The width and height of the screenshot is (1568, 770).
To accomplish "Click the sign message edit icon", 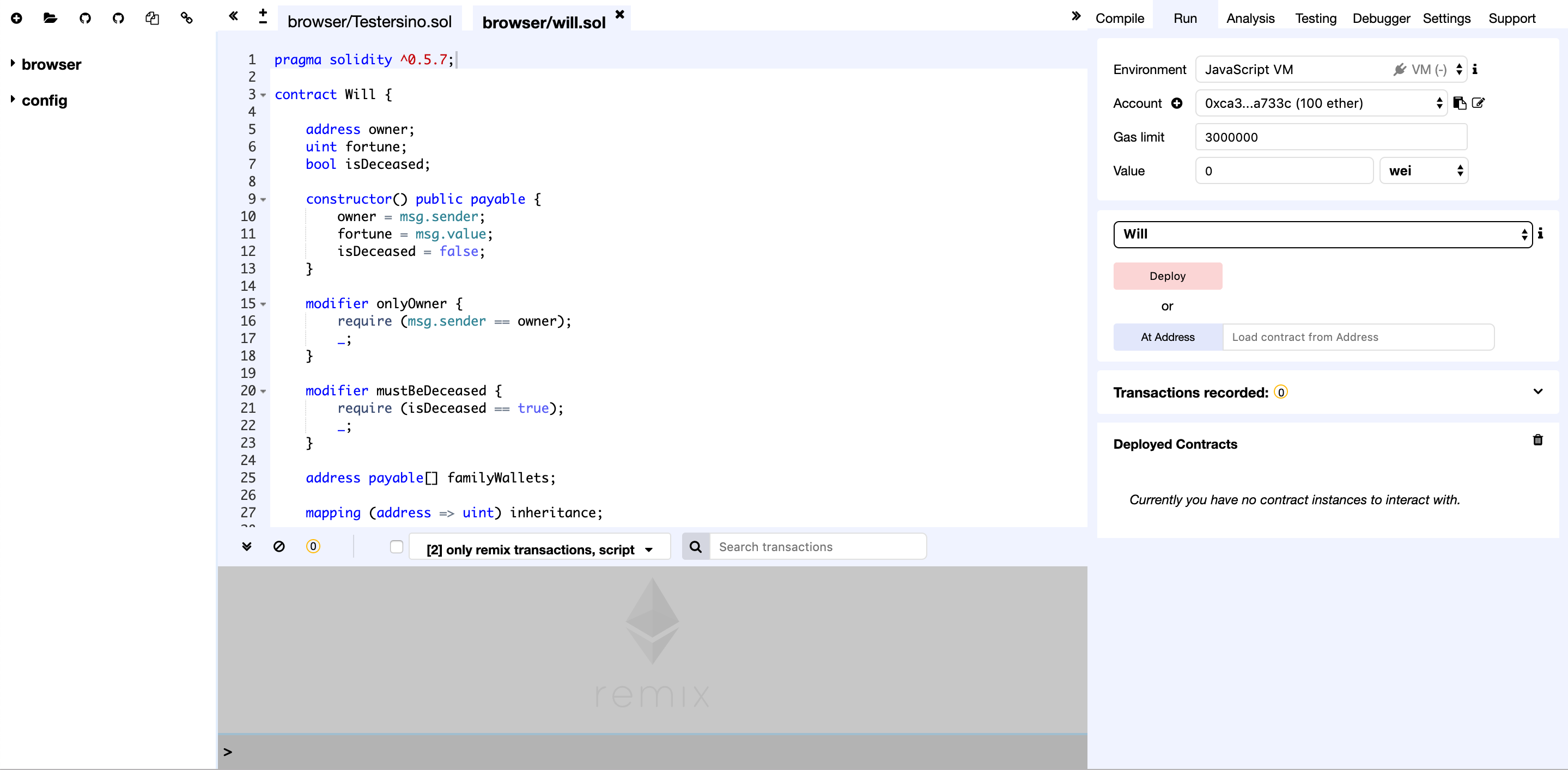I will click(1479, 103).
